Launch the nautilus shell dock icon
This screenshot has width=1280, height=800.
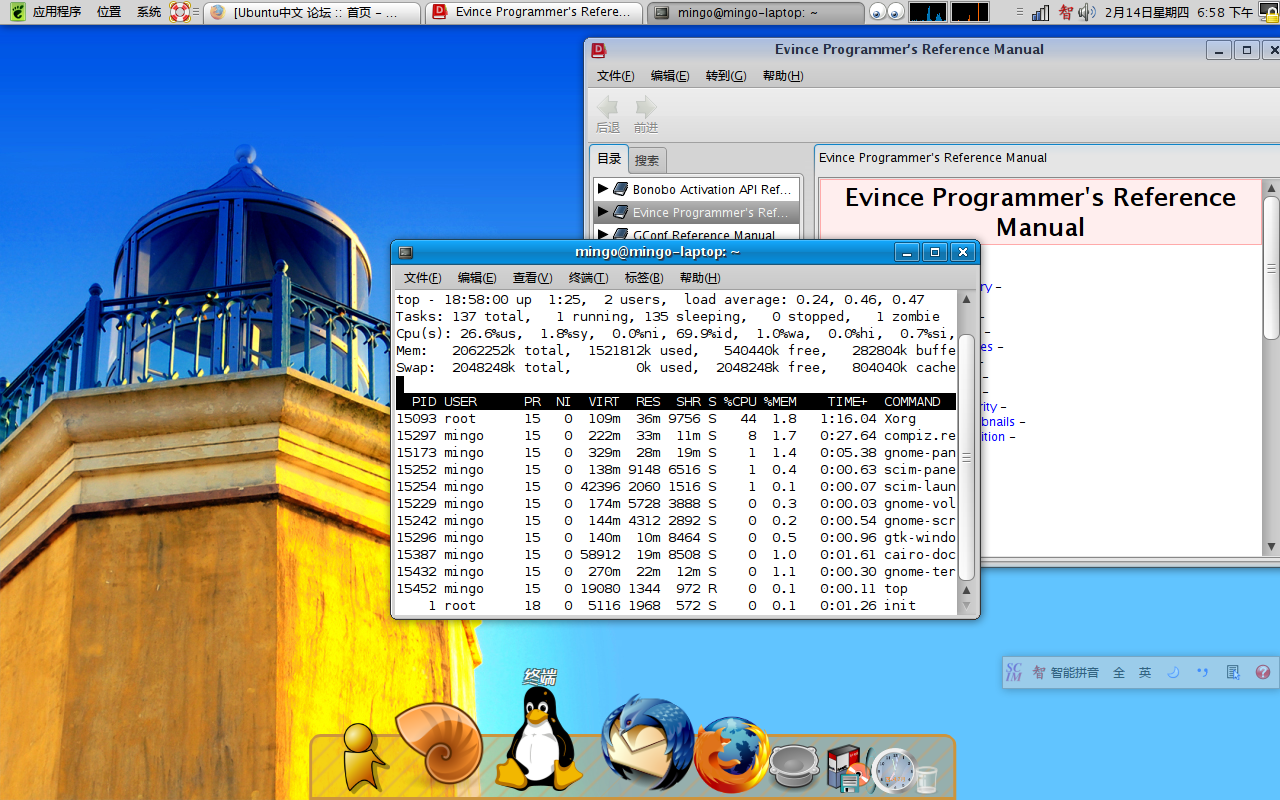pos(440,742)
